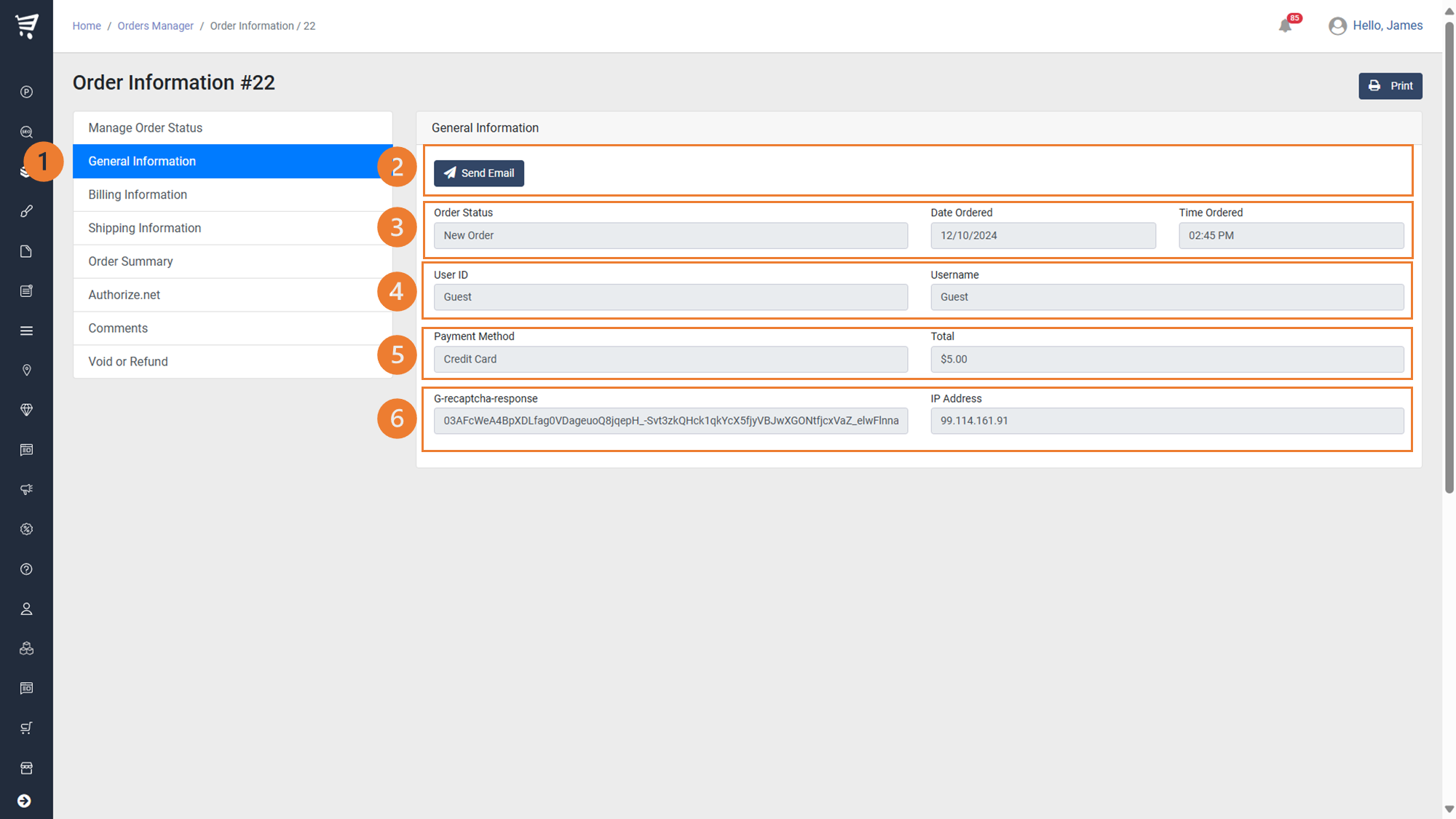
Task: Click the megaphone marketing sidebar icon
Action: coord(26,489)
